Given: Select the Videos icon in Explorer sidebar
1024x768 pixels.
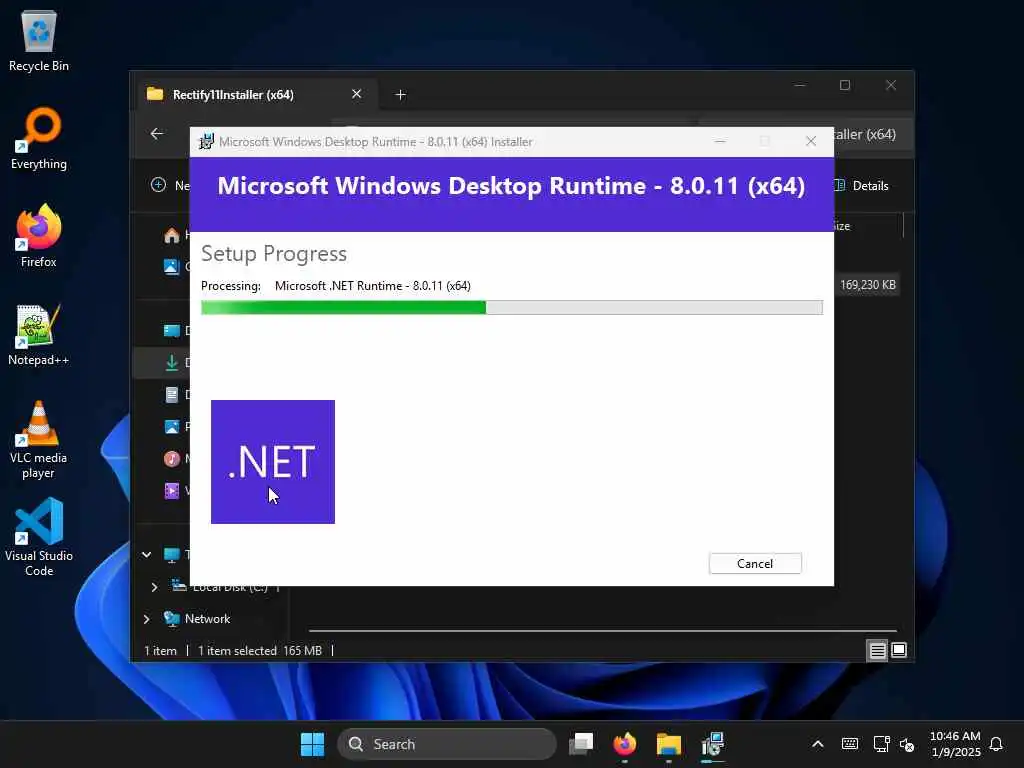Looking at the screenshot, I should click(x=172, y=490).
